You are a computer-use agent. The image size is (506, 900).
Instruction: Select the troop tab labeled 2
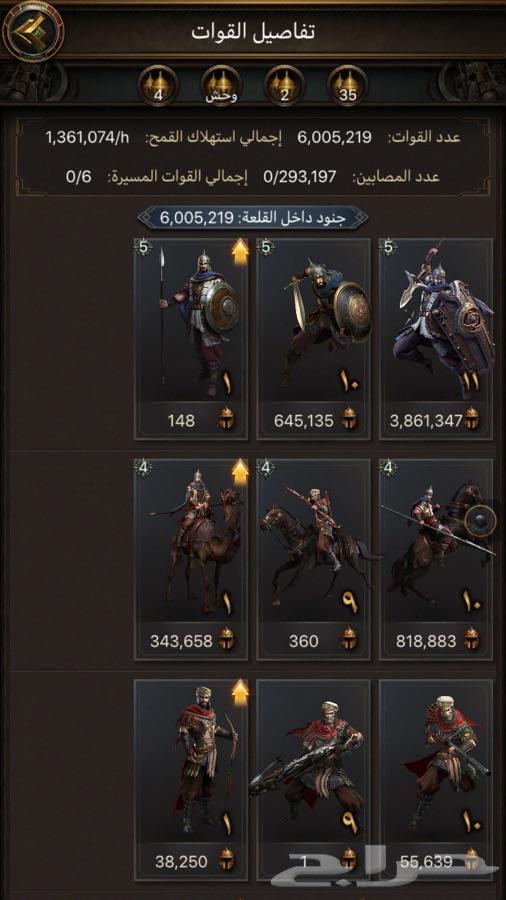[285, 86]
